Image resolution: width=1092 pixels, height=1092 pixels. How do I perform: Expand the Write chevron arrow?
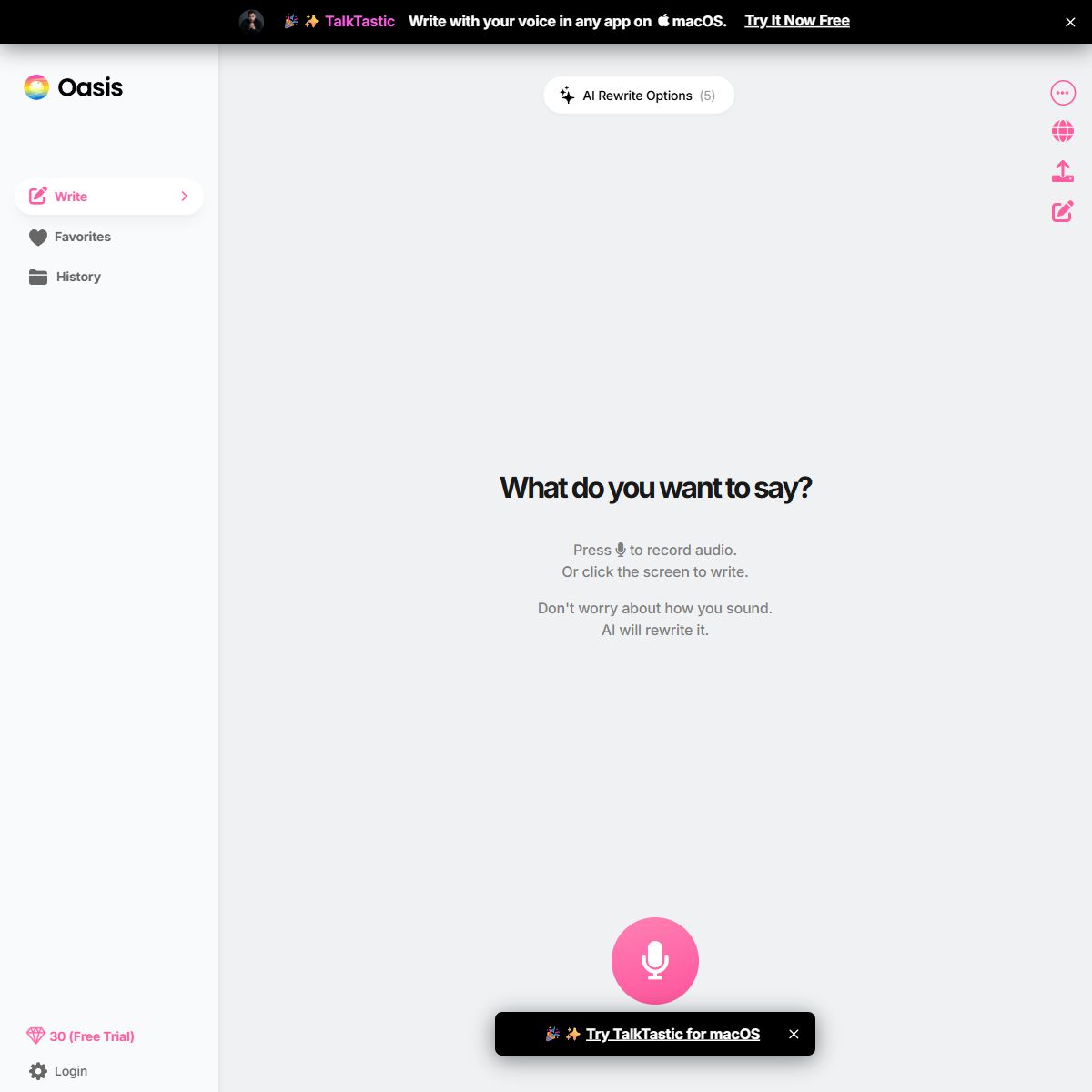point(184,196)
